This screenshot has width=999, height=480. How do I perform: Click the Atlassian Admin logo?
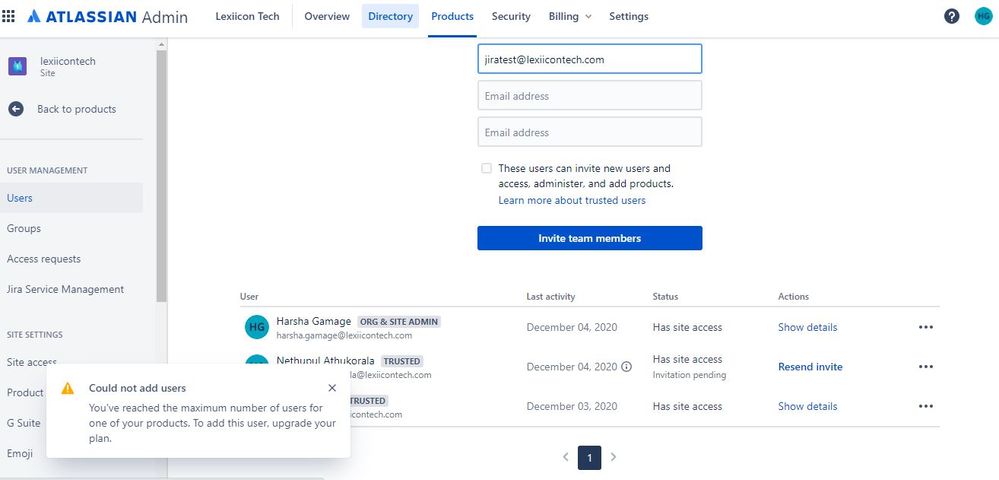click(108, 17)
